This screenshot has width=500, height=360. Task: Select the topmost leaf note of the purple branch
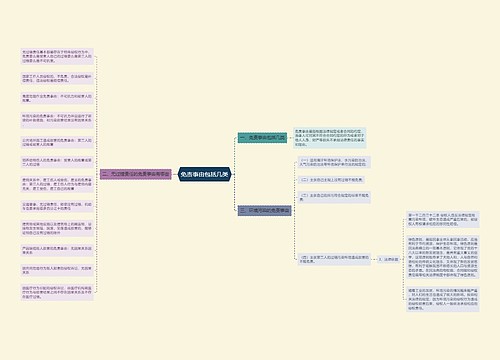(57, 56)
